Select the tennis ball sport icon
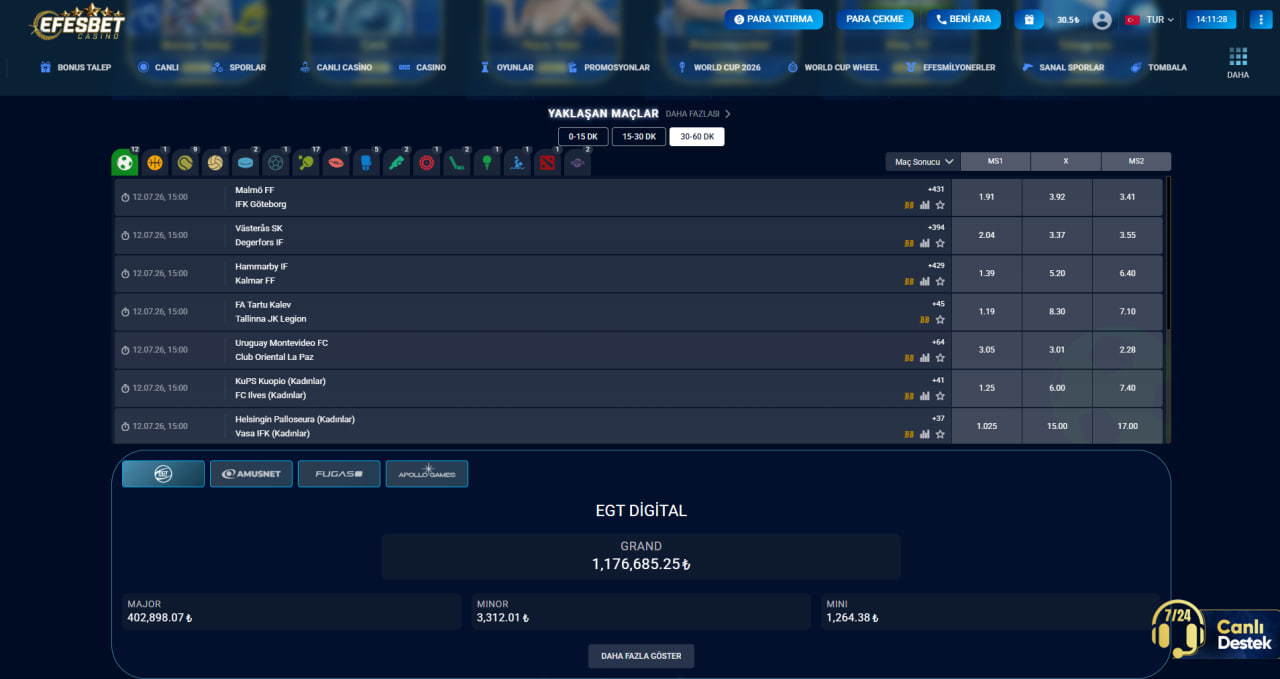 tap(185, 162)
